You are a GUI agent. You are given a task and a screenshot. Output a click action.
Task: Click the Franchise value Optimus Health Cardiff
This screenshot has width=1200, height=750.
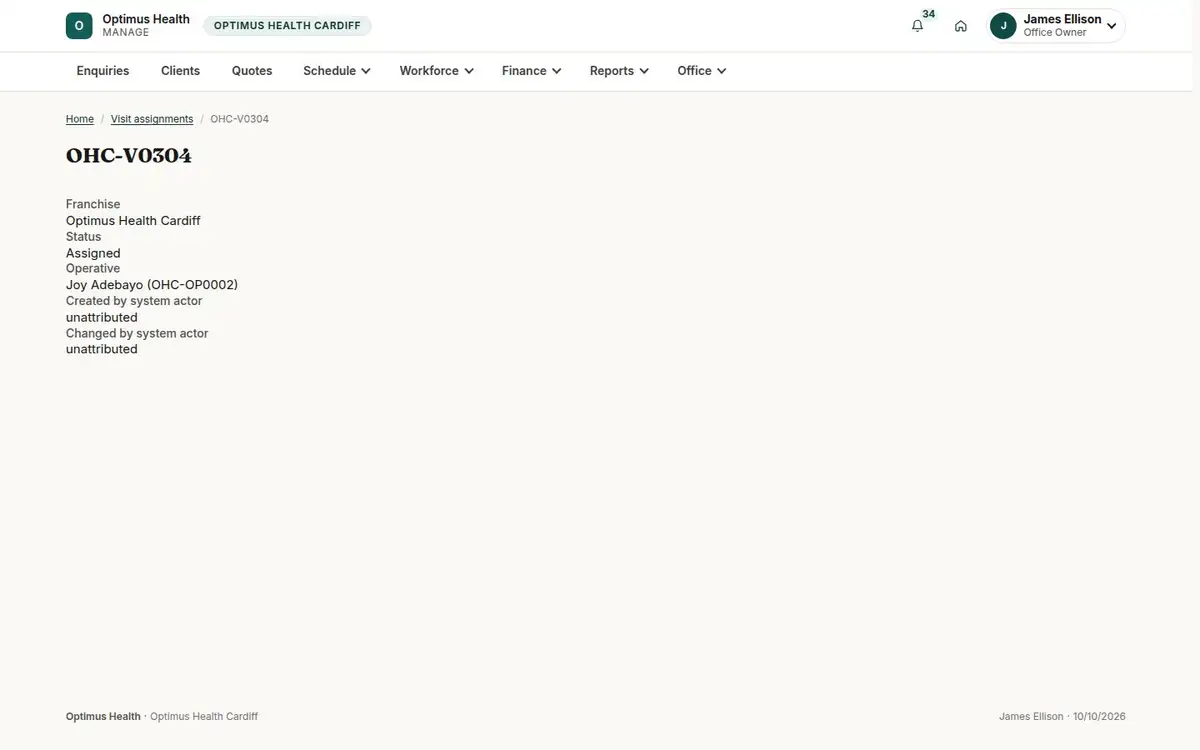(x=133, y=221)
